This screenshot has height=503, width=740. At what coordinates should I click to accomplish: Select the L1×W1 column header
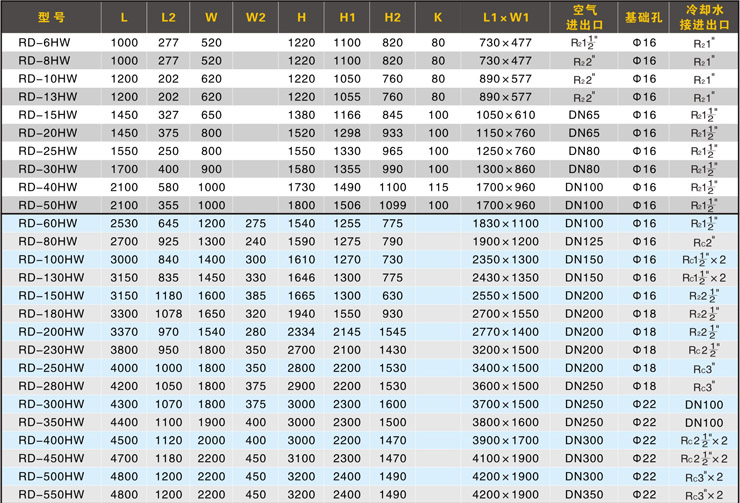[506, 17]
